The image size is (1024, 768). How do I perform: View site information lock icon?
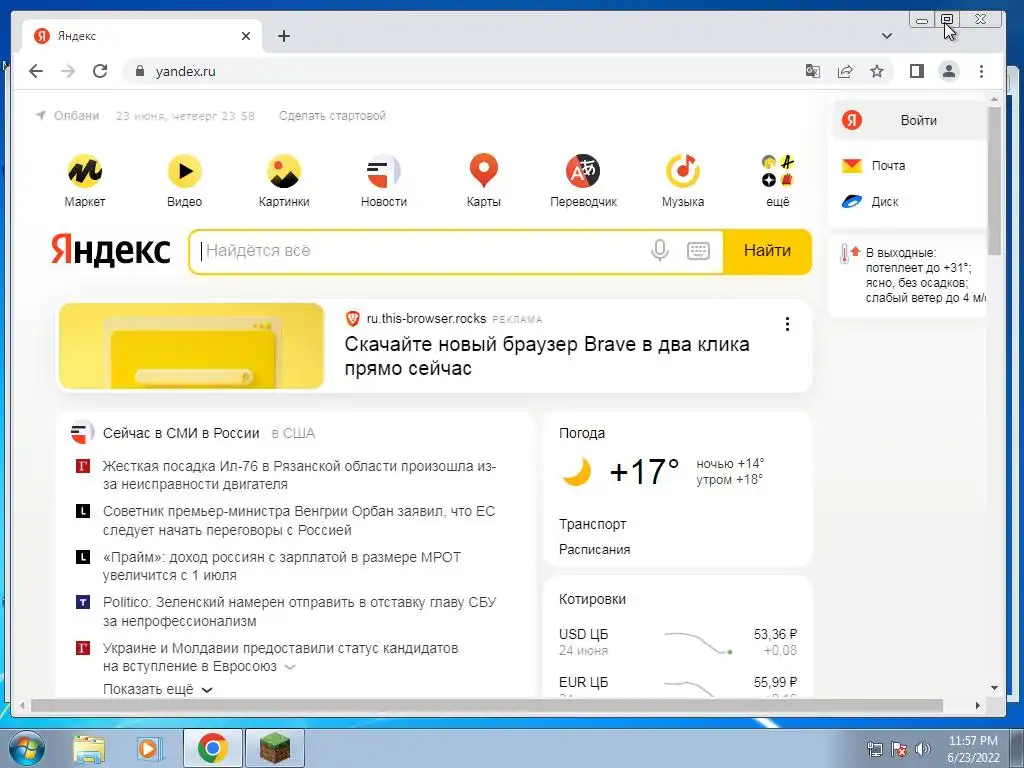(x=140, y=71)
